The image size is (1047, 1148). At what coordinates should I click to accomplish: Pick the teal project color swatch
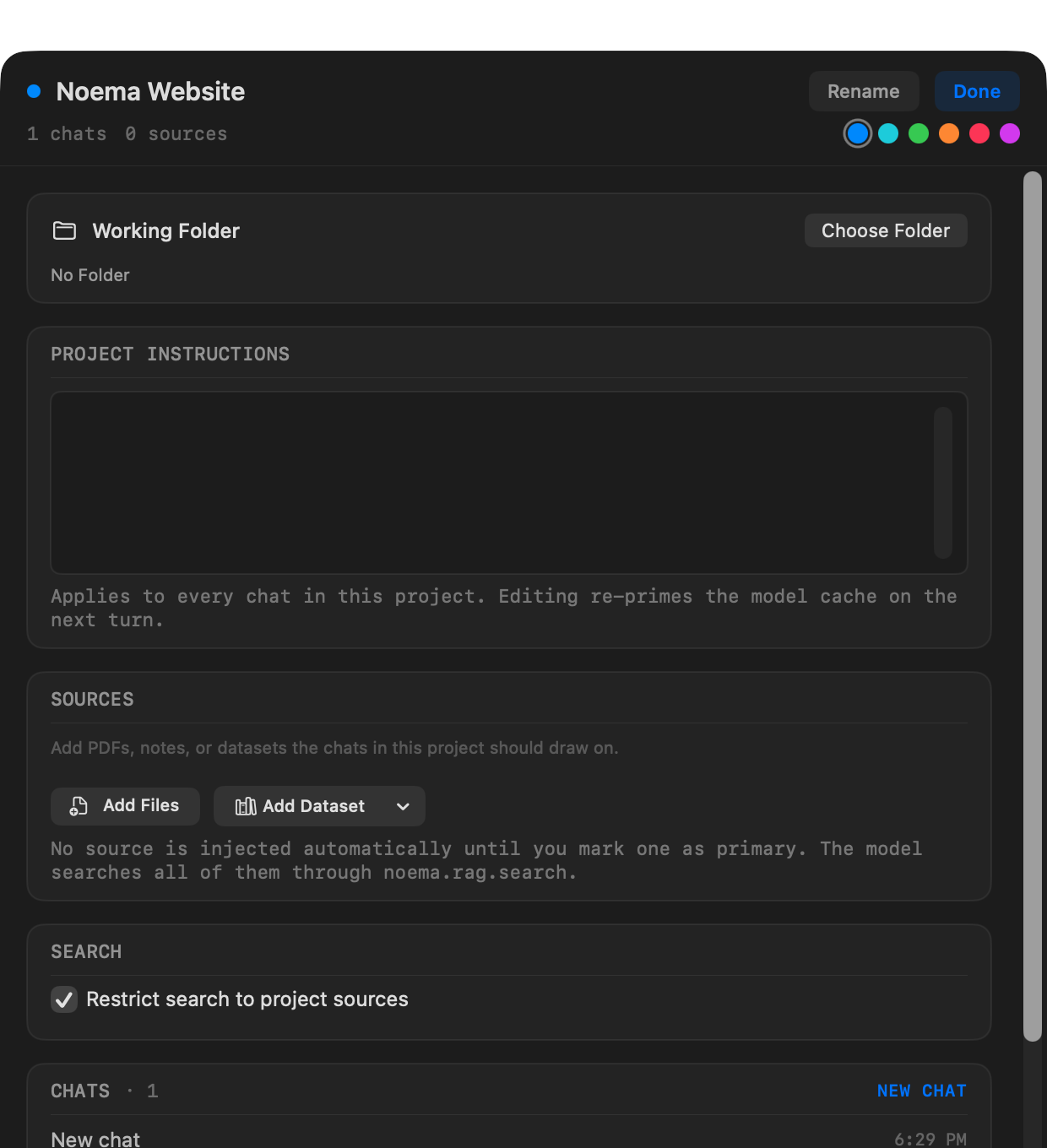point(888,133)
